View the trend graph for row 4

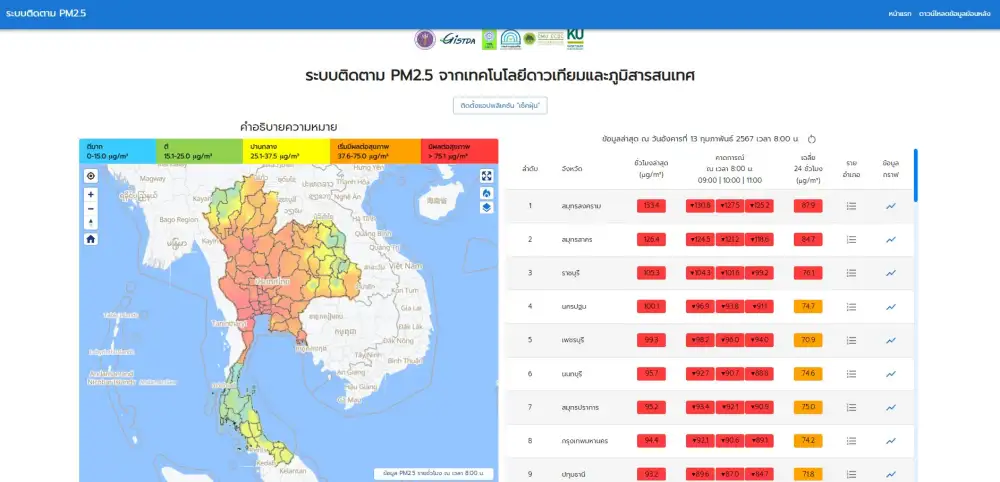pos(891,307)
